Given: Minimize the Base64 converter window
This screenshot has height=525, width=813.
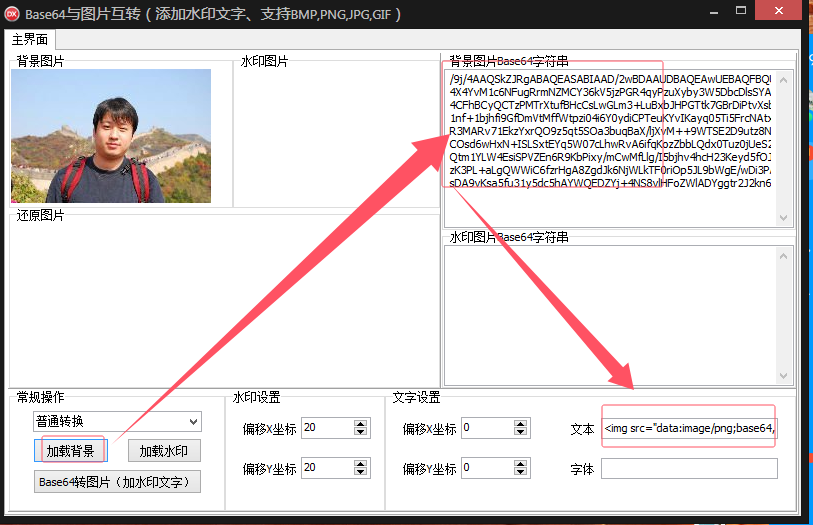Looking at the screenshot, I should [714, 12].
